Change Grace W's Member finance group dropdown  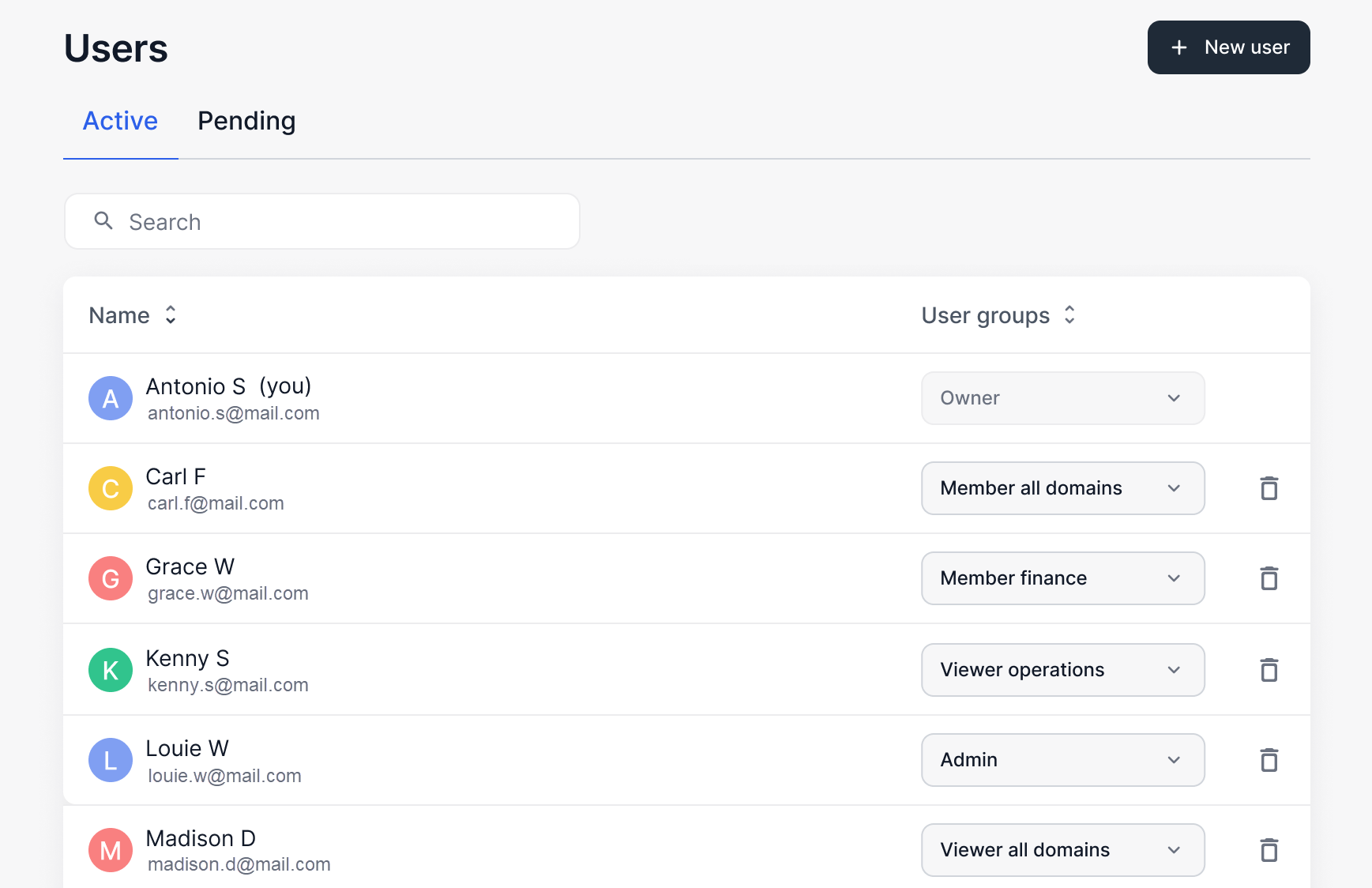coord(1062,578)
